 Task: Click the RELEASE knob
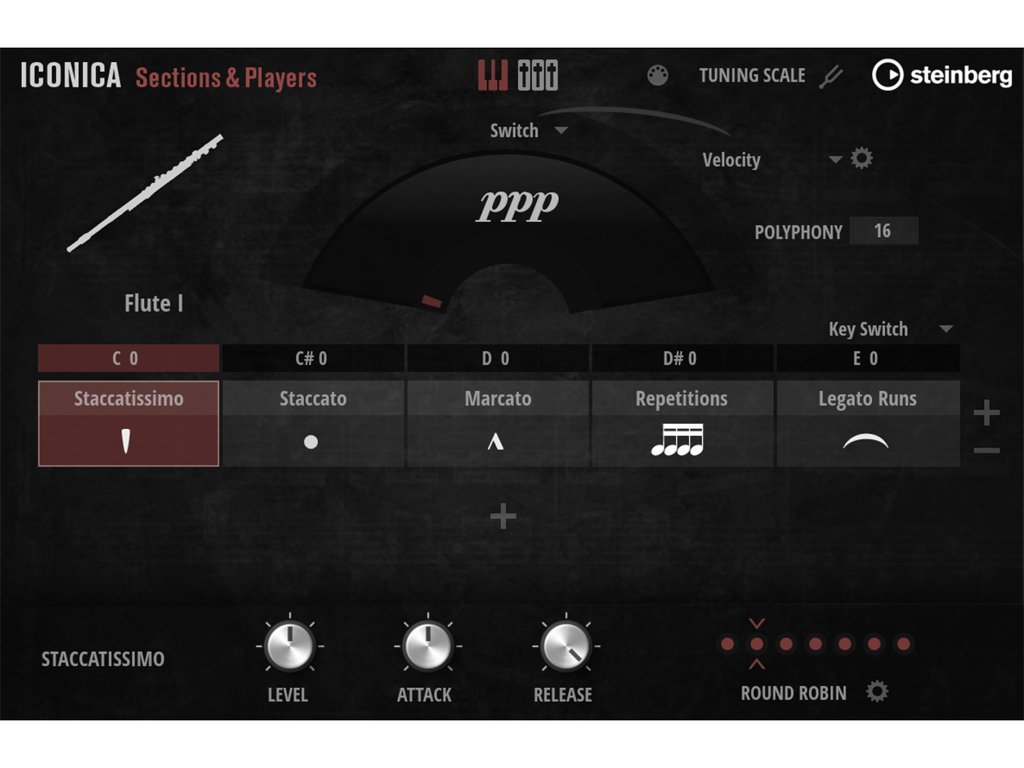click(x=566, y=645)
